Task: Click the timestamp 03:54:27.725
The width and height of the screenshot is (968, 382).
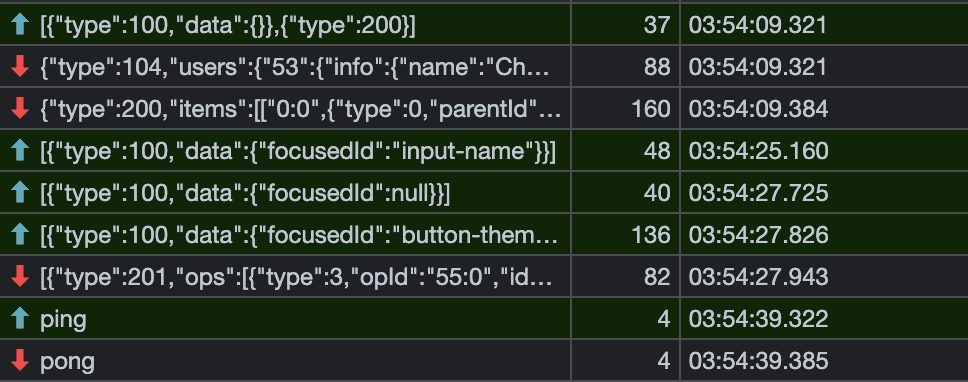Action: [x=758, y=193]
